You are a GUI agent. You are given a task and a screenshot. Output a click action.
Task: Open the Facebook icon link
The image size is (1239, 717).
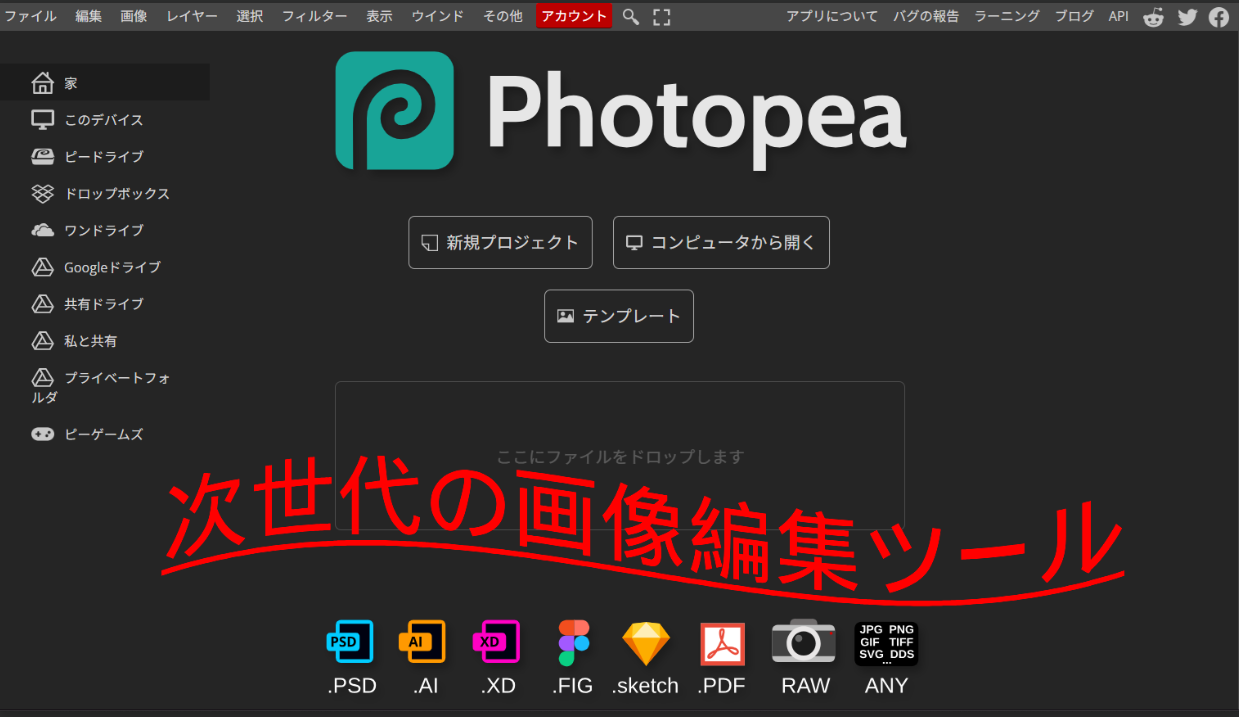(x=1219, y=17)
